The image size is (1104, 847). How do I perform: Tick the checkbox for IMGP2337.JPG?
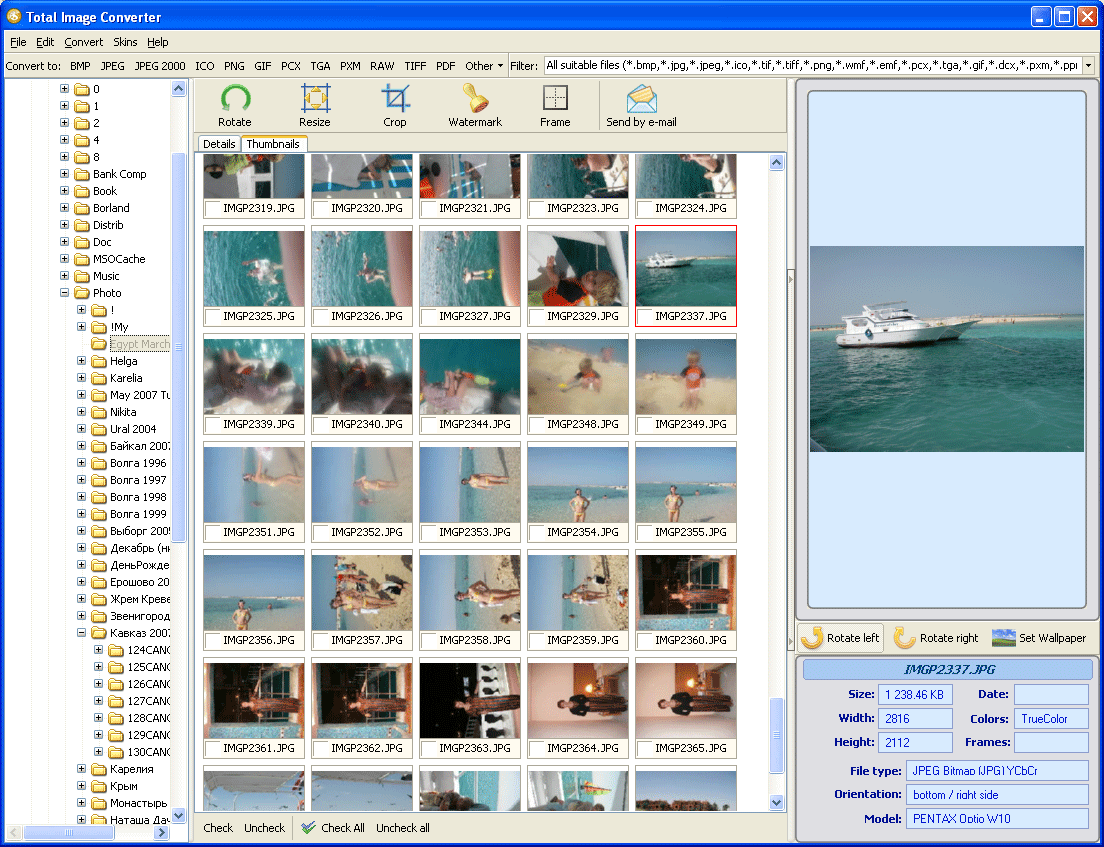645,317
